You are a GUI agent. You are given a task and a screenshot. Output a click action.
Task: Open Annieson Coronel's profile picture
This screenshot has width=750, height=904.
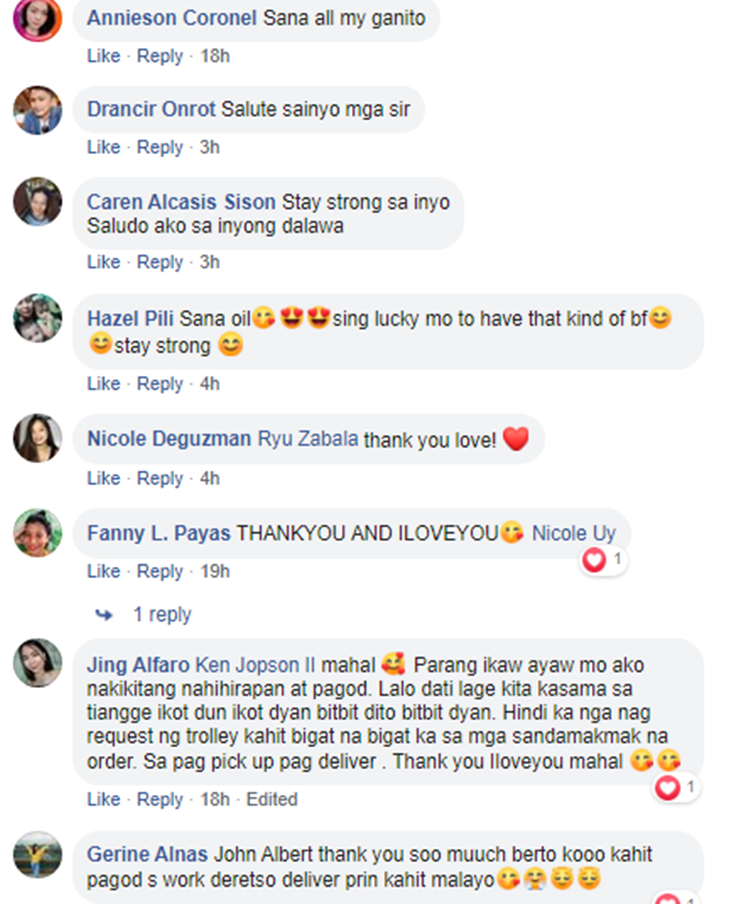(x=37, y=18)
